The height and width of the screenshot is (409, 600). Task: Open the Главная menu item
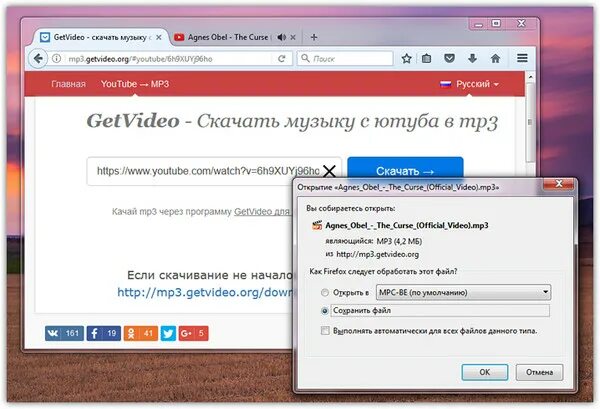[68, 84]
